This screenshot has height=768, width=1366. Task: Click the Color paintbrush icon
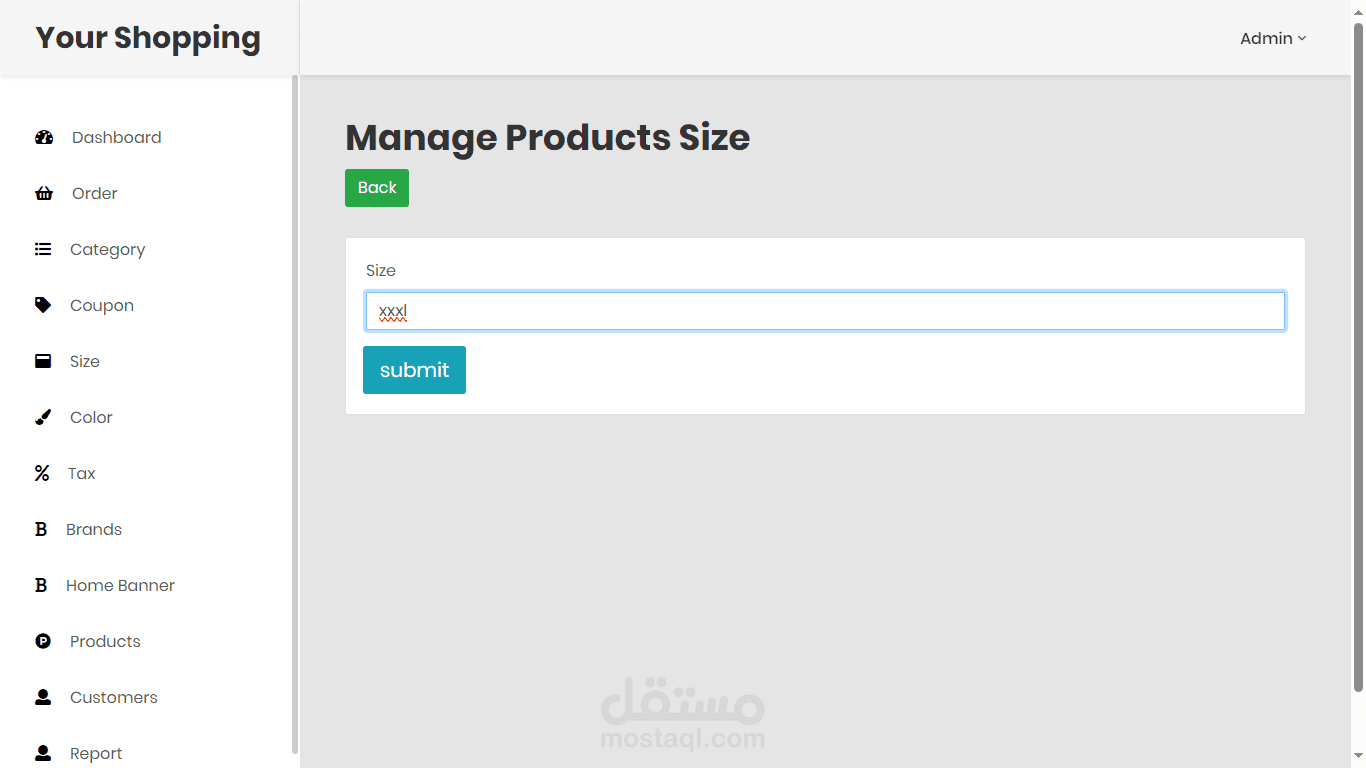click(x=43, y=418)
